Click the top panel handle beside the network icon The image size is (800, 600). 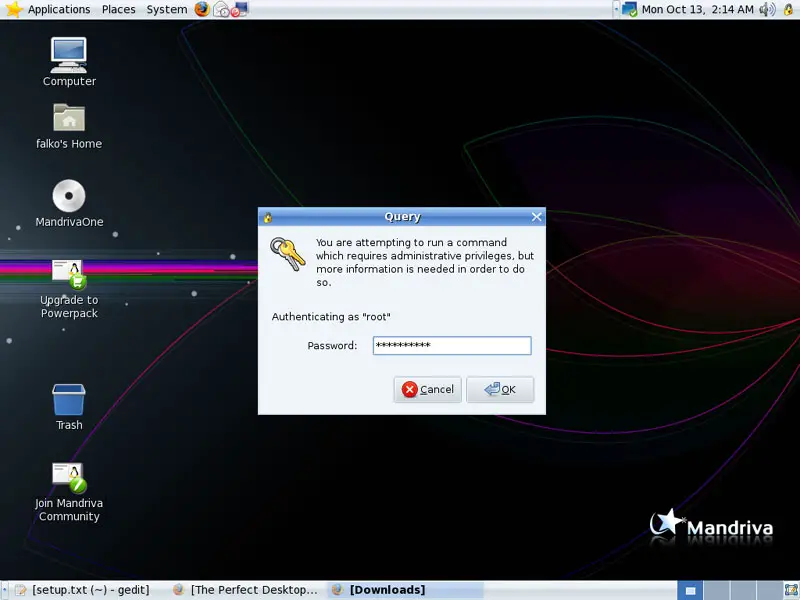click(616, 9)
